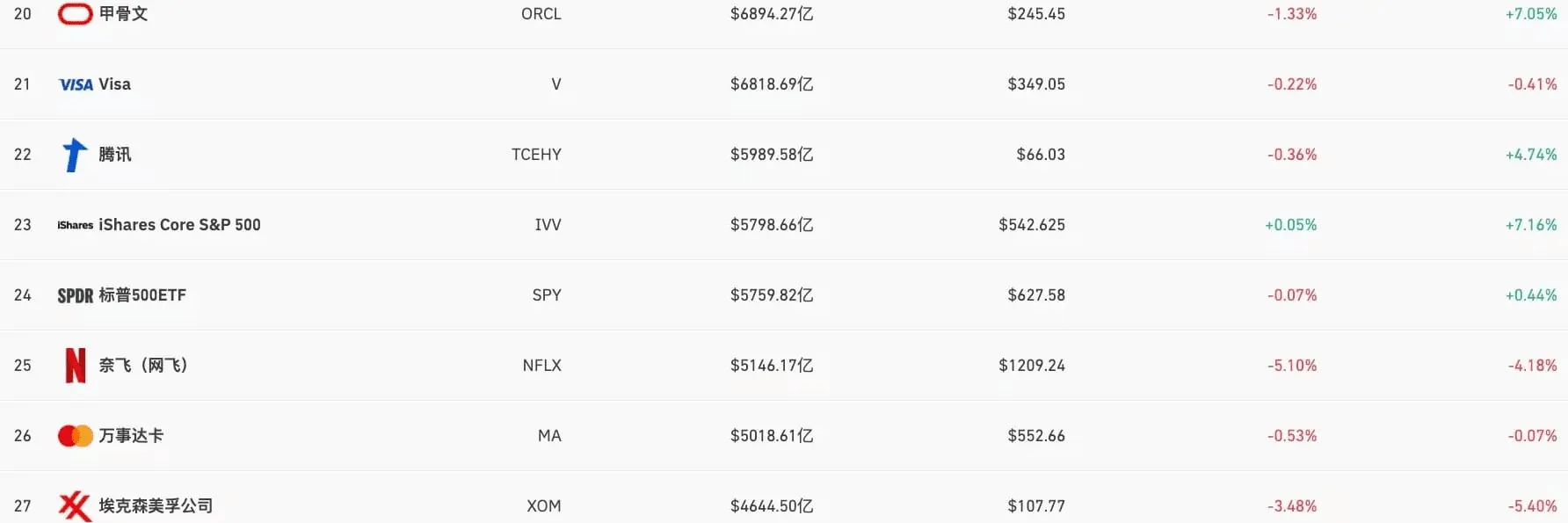Viewport: 1568px width, 523px height.
Task: Click Visa market cap $6818.69亿
Action: coord(772,84)
